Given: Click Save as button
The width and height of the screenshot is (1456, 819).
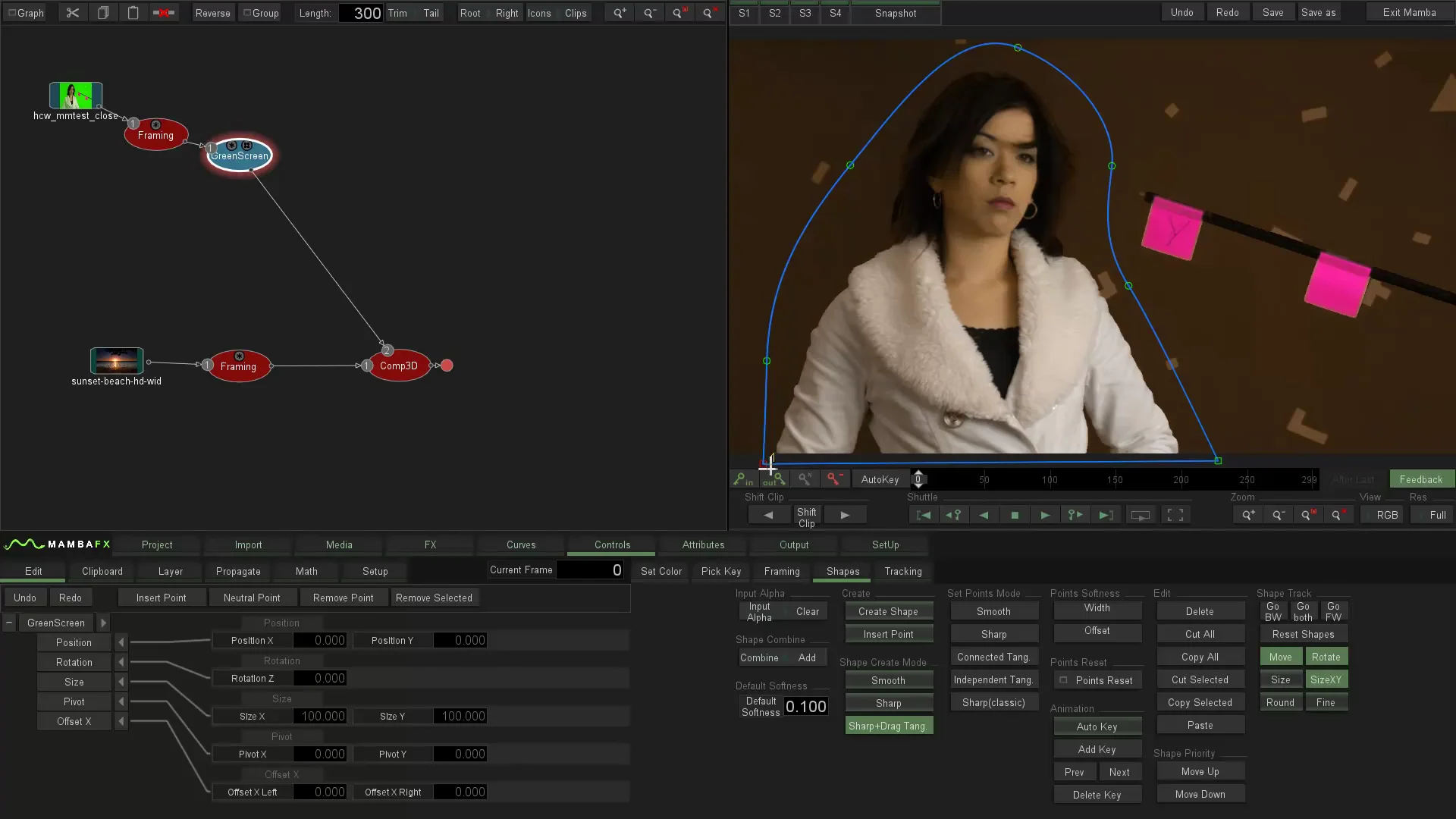Looking at the screenshot, I should coord(1319,12).
